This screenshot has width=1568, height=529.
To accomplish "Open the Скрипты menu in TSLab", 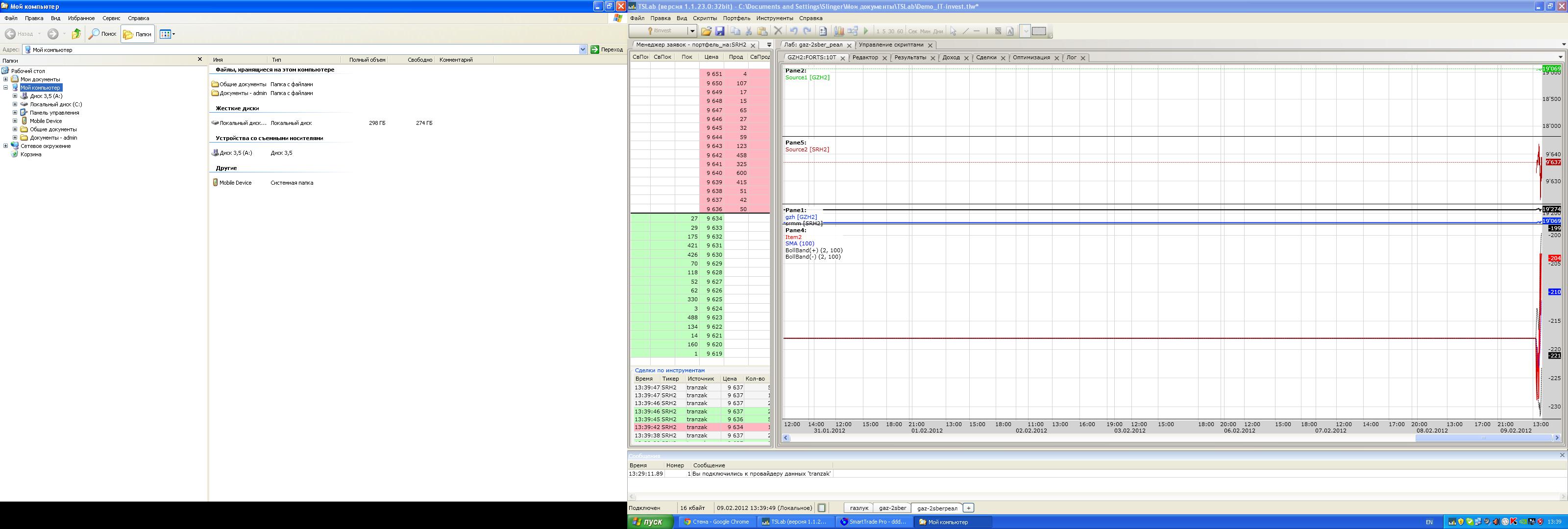I will point(705,18).
